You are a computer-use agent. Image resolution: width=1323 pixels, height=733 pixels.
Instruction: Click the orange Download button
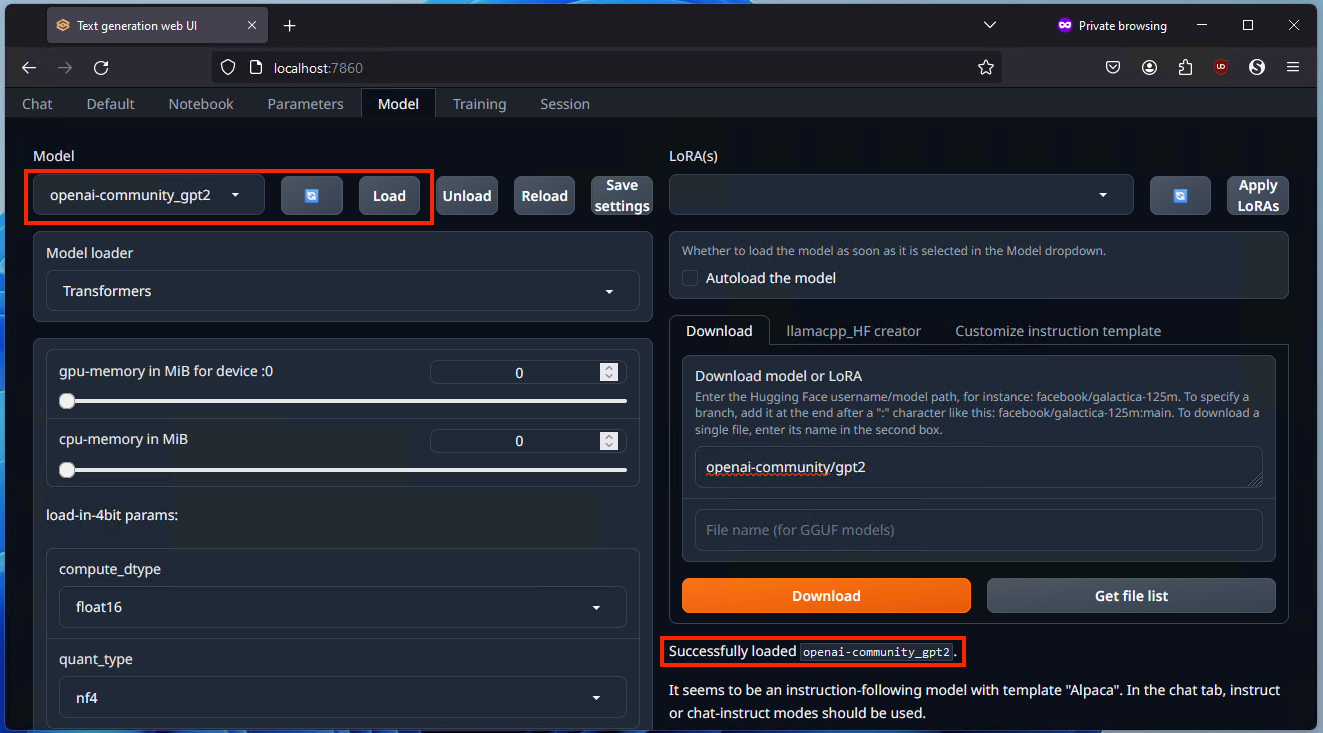(826, 596)
